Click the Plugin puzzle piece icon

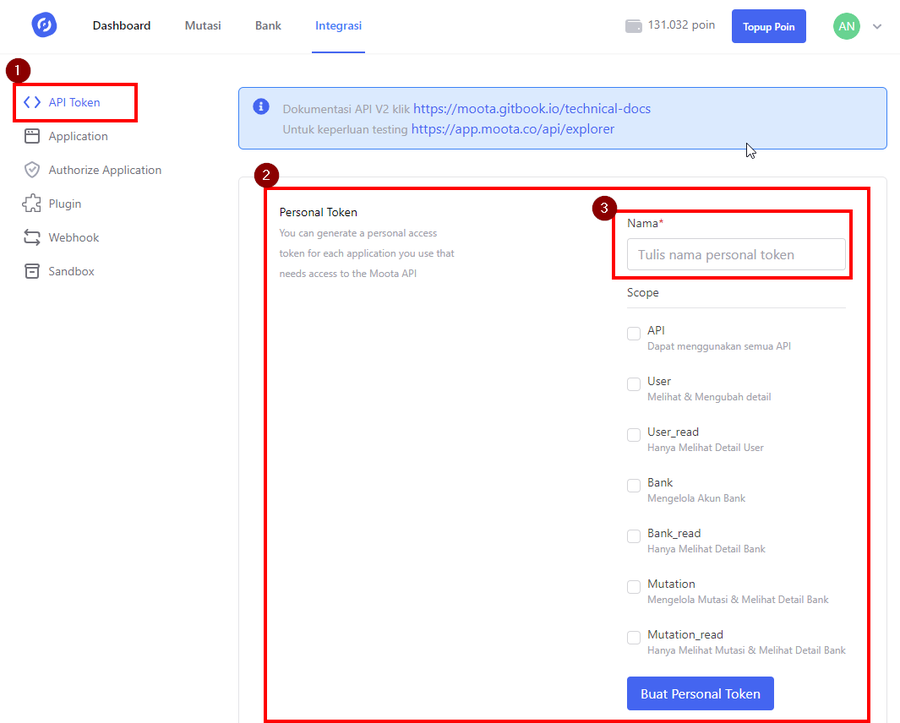pos(32,204)
